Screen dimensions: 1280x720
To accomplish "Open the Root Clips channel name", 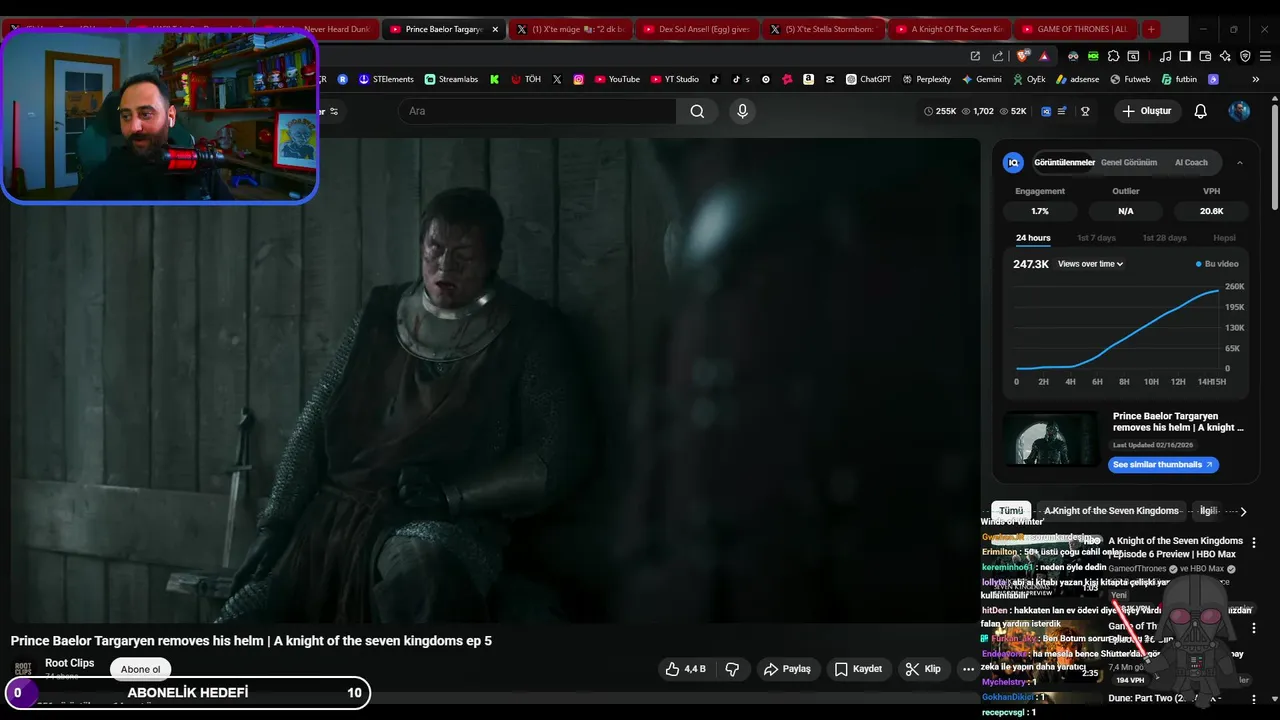I will point(70,663).
